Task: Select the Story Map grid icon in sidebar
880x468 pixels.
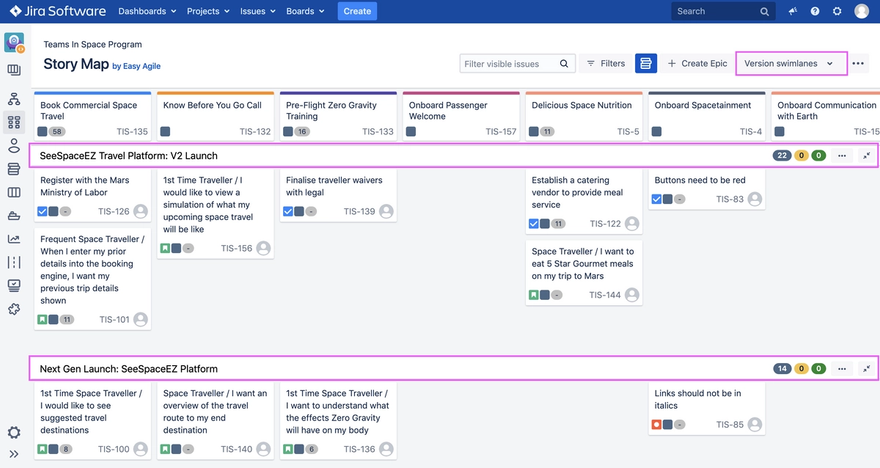Action: click(x=14, y=122)
